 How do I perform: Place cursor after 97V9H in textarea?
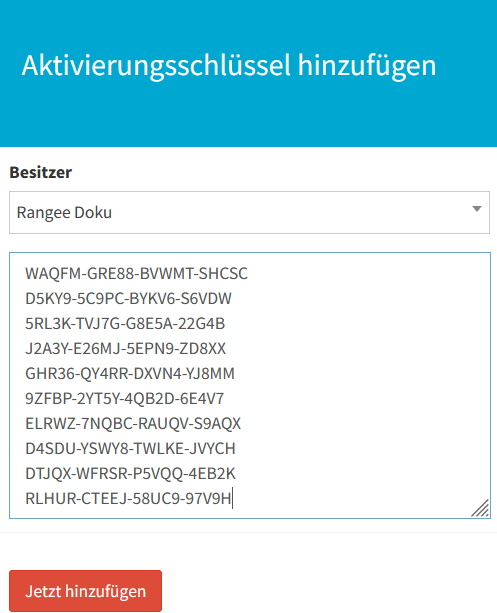[x=232, y=498]
